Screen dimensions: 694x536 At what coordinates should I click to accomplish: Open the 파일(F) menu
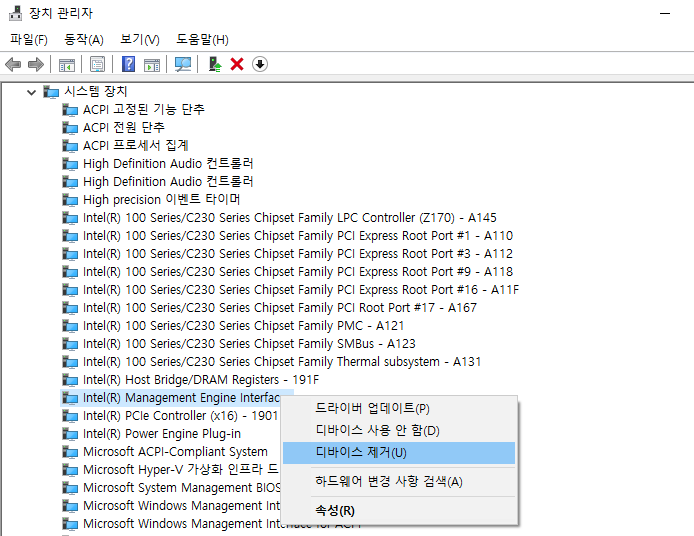(x=29, y=39)
